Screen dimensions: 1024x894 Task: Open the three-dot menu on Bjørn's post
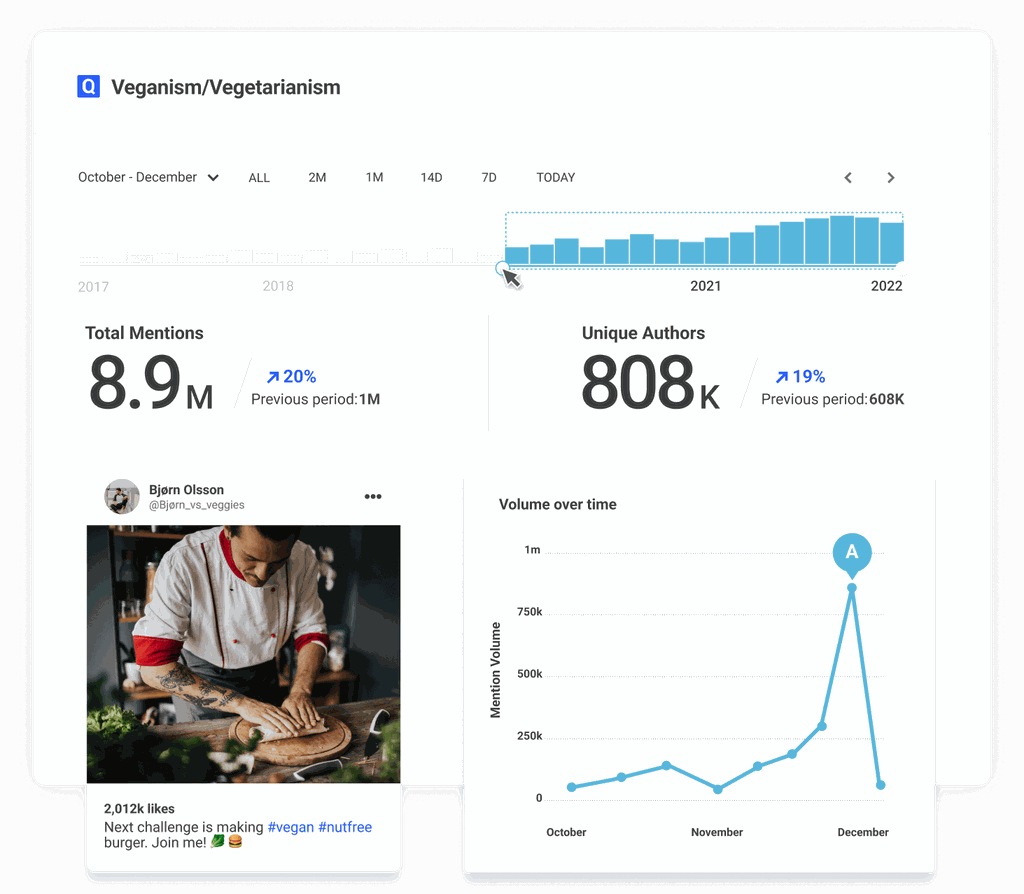click(x=373, y=496)
